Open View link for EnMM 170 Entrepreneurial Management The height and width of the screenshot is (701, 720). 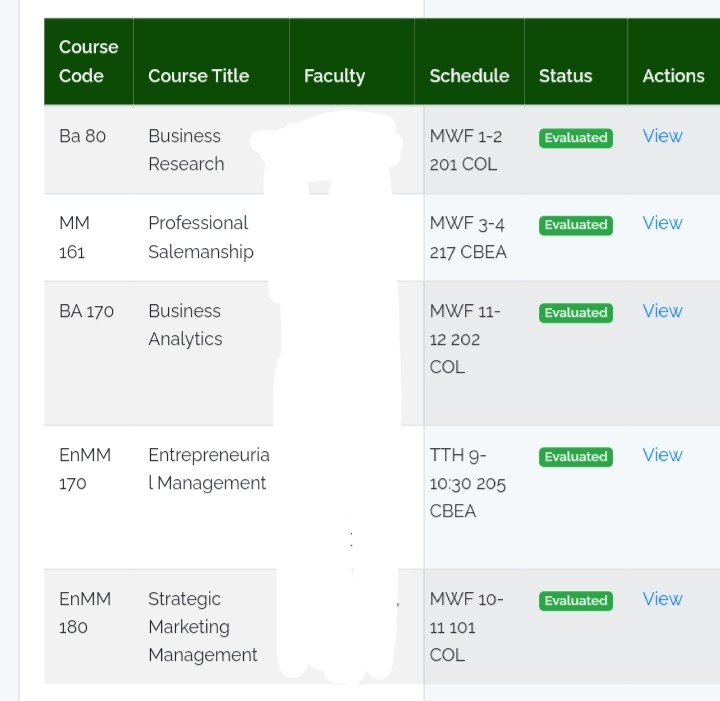click(x=662, y=455)
